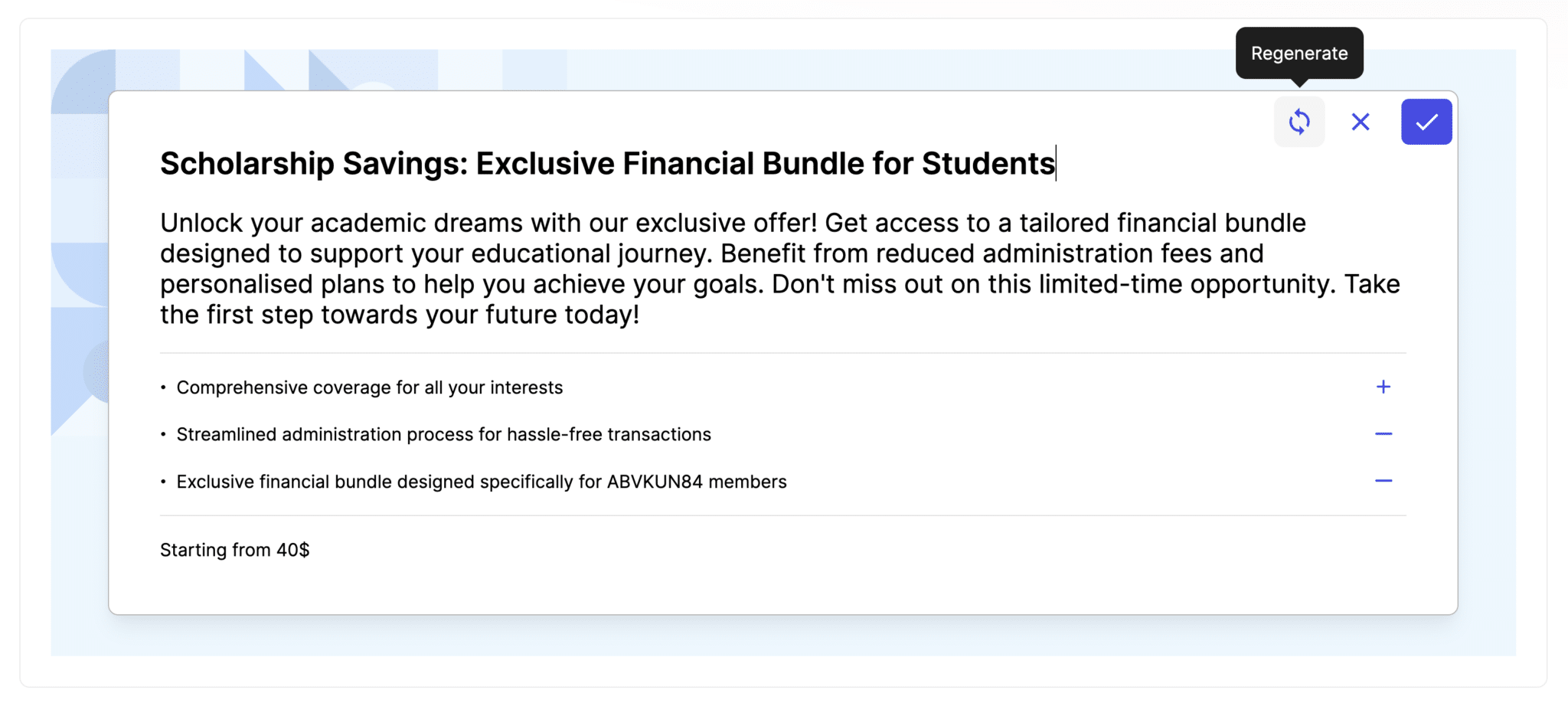Click the word "Unlock" in the description

pyautogui.click(x=201, y=223)
